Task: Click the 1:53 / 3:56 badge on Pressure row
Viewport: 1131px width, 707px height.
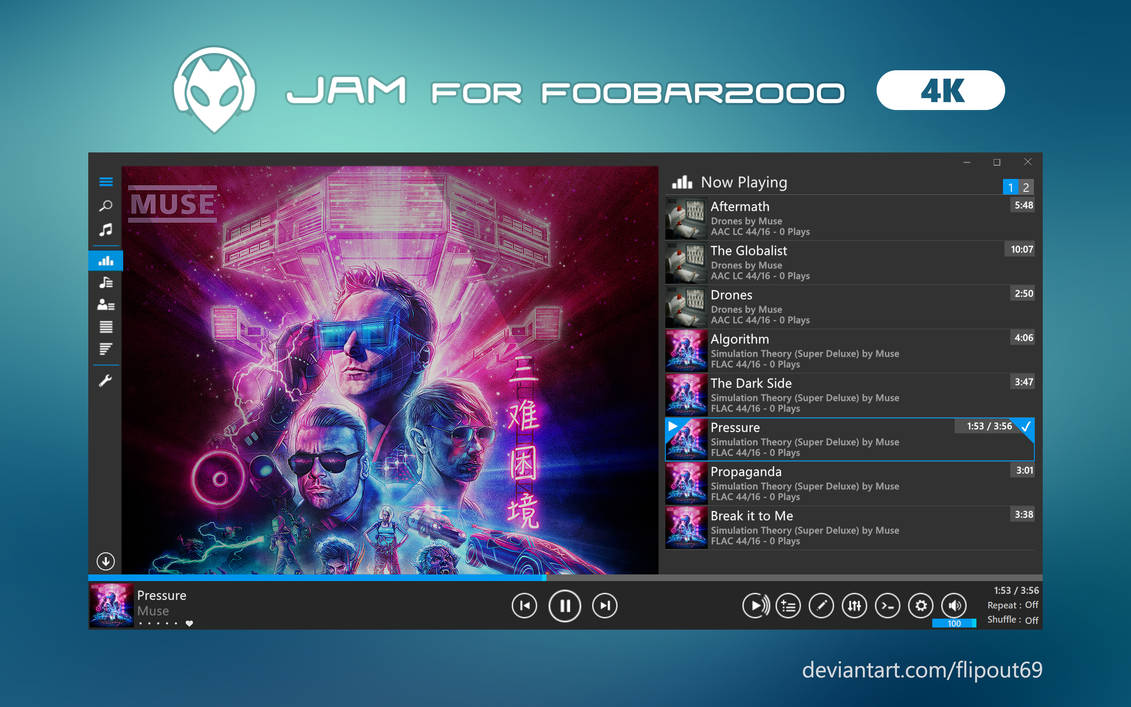Action: coord(990,426)
